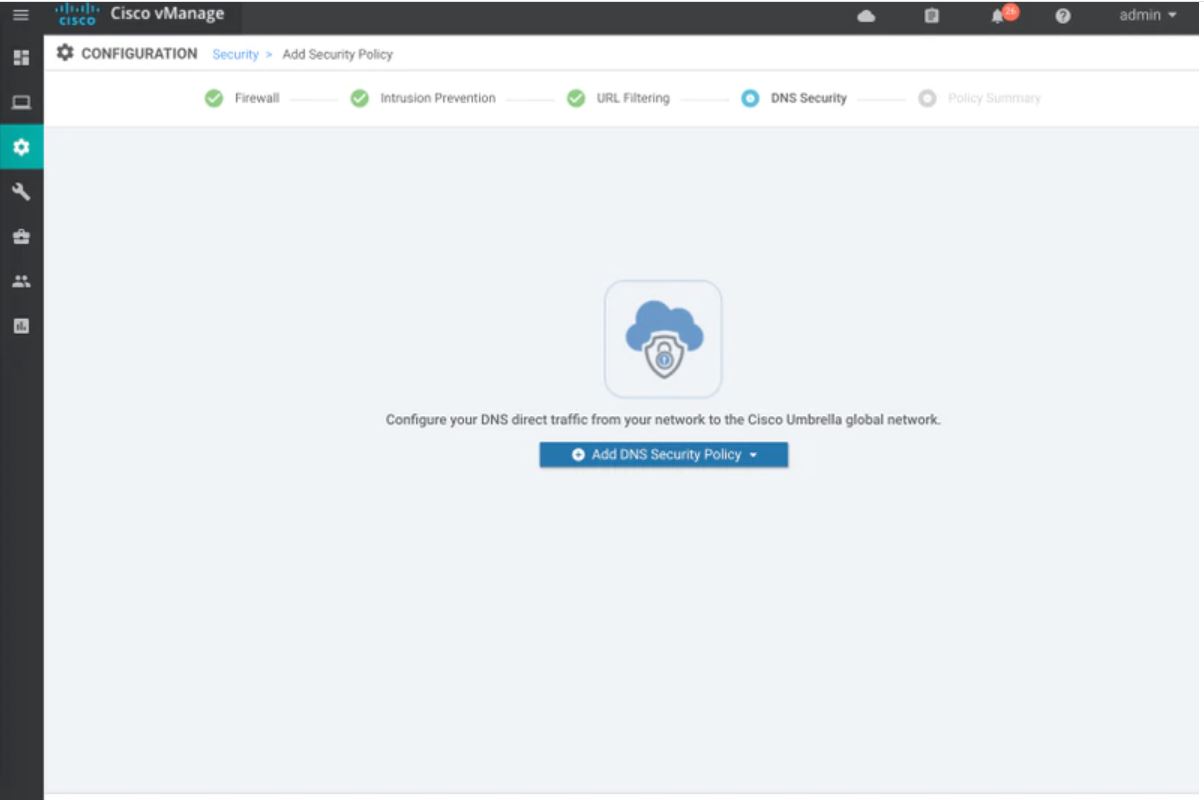The width and height of the screenshot is (1204, 801).
Task: Click the cloud status icon
Action: [867, 16]
